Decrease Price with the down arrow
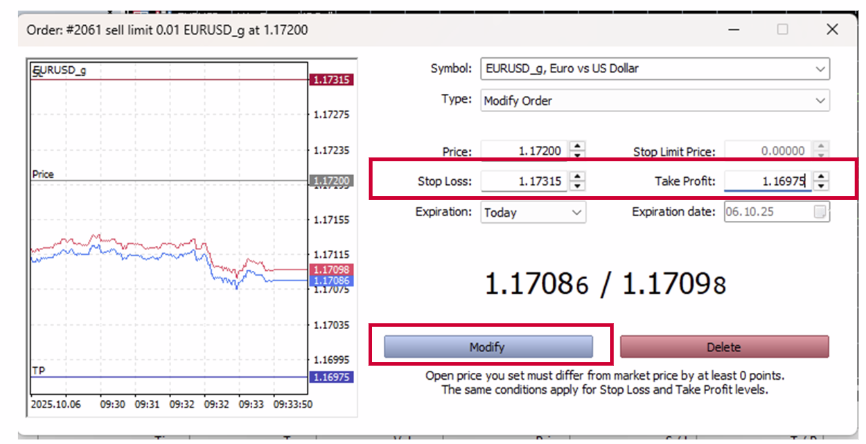The height and width of the screenshot is (444, 866). (x=577, y=155)
